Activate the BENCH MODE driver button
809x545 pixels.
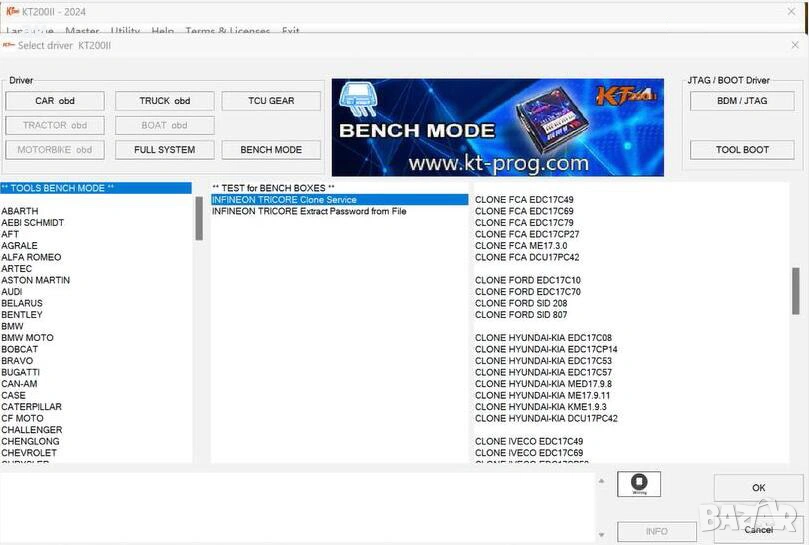point(271,150)
